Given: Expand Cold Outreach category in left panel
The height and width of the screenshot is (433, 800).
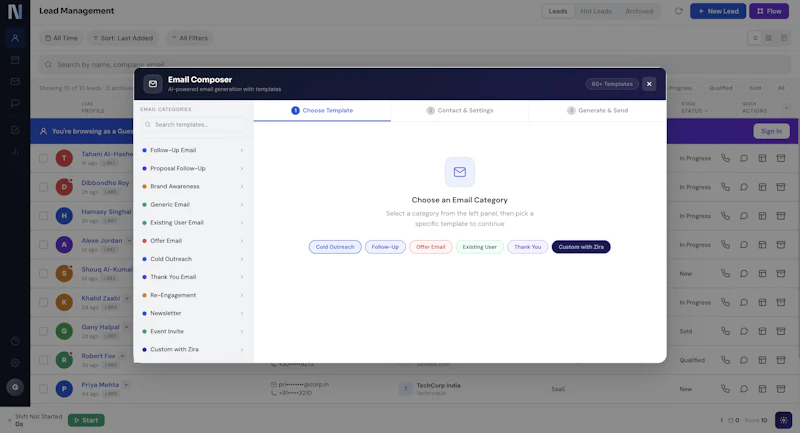Looking at the screenshot, I should [193, 259].
